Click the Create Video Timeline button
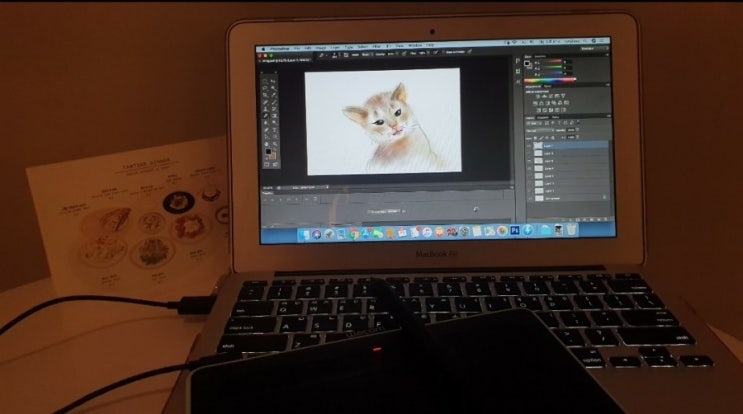743x414 pixels. [x=384, y=211]
